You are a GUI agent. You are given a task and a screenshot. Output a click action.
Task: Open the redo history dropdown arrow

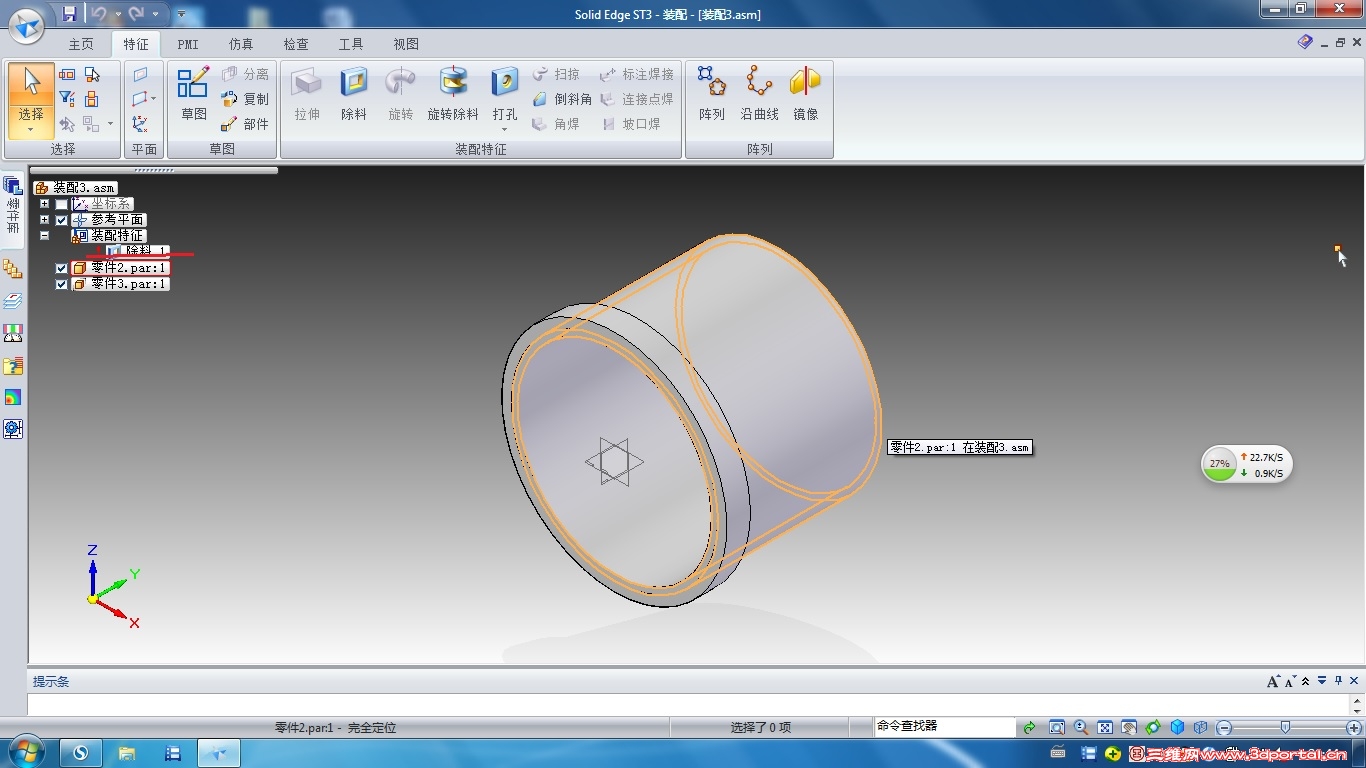click(x=155, y=15)
